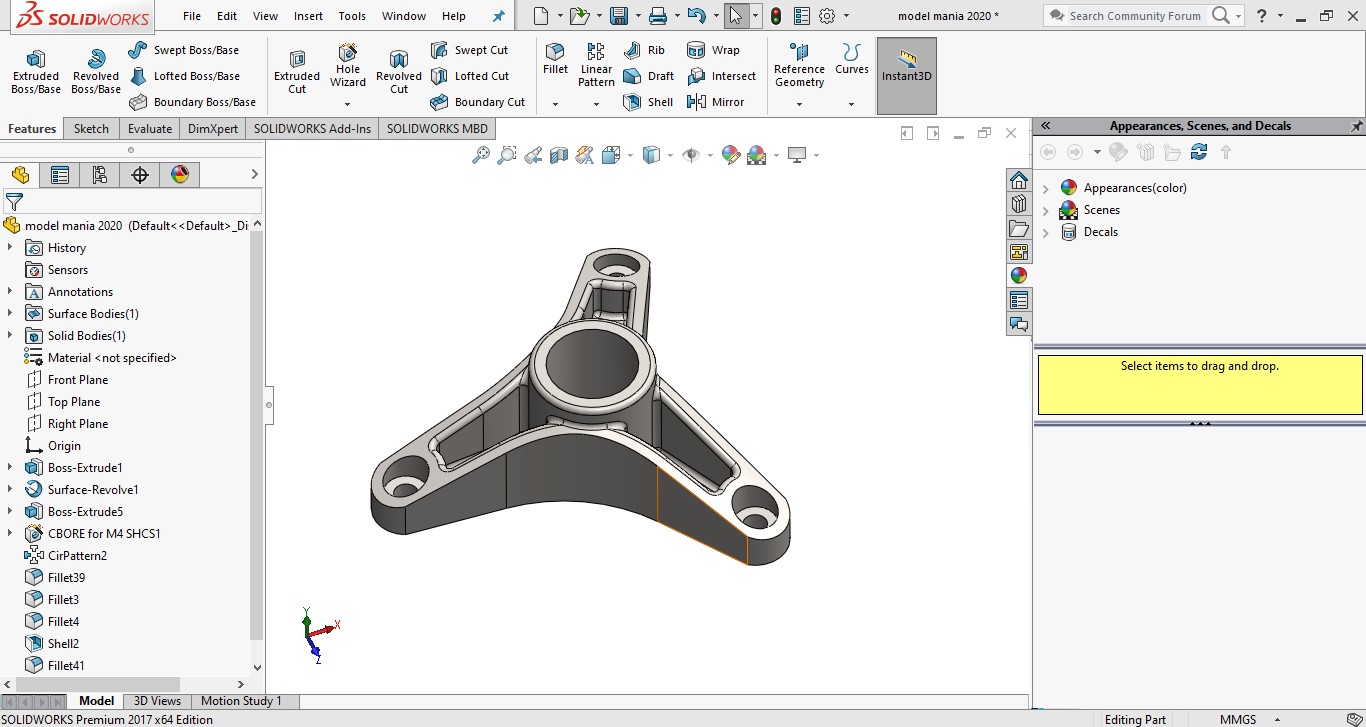Expand Surface Bodies(1) node

10,313
